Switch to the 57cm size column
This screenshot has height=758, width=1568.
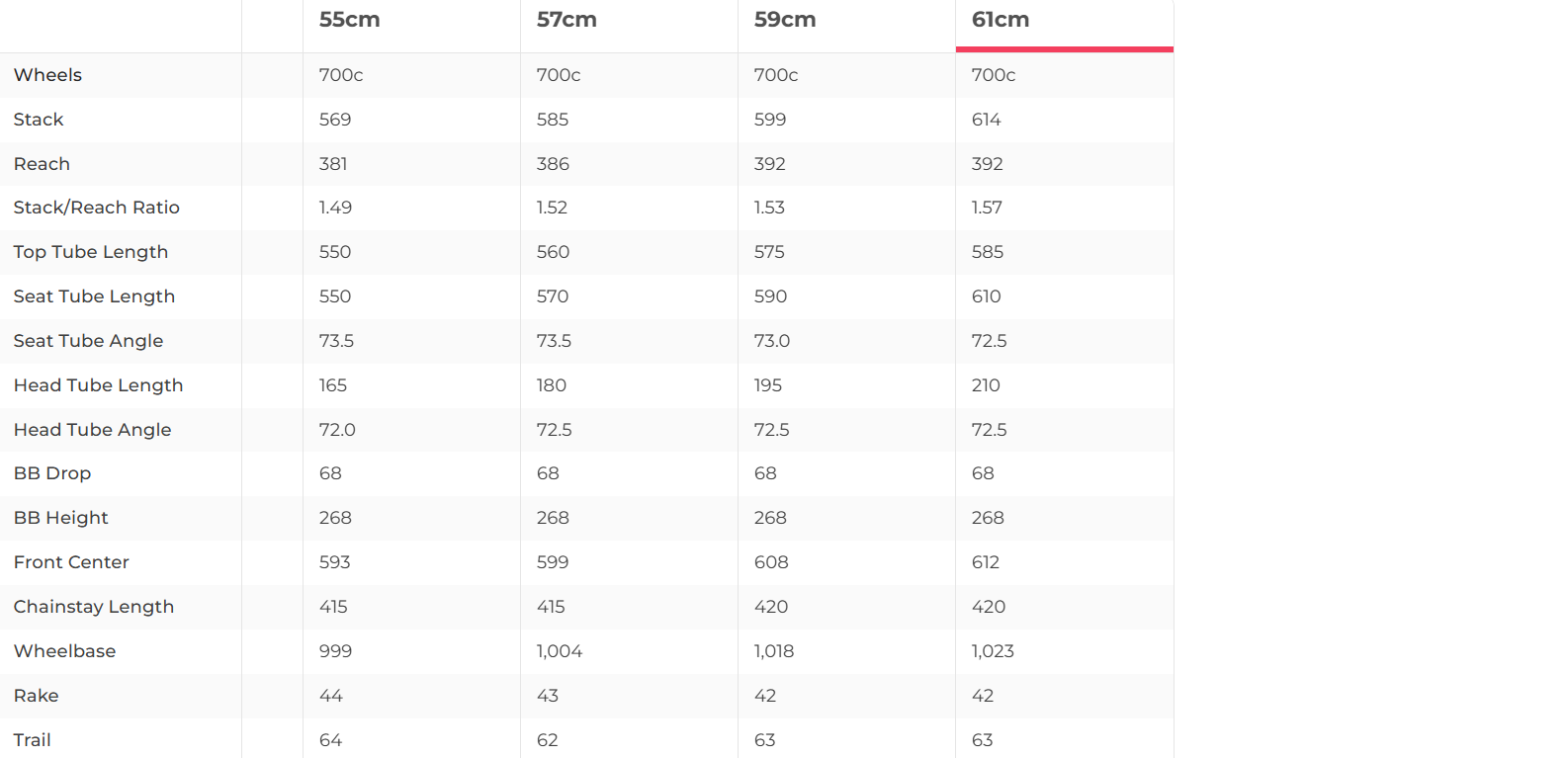(x=566, y=20)
